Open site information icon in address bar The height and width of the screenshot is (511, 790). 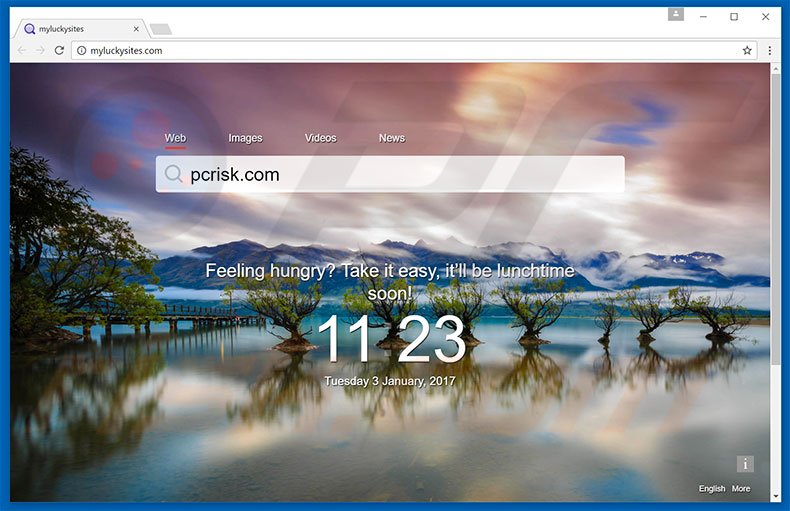click(x=82, y=50)
